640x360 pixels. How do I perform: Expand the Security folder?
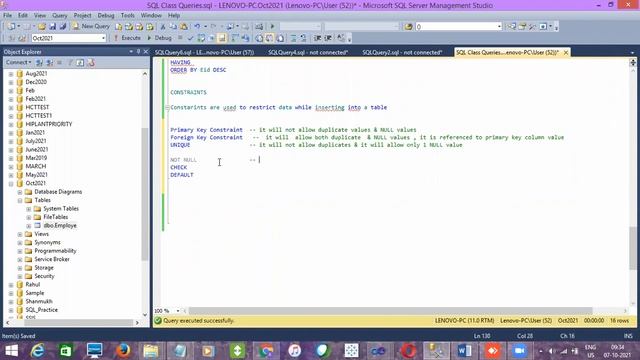pos(20,276)
